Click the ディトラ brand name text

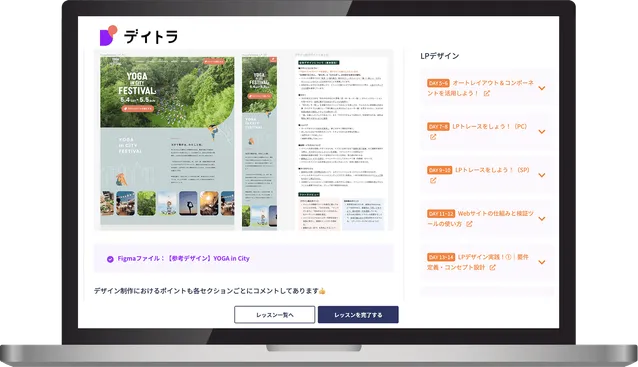click(x=151, y=37)
